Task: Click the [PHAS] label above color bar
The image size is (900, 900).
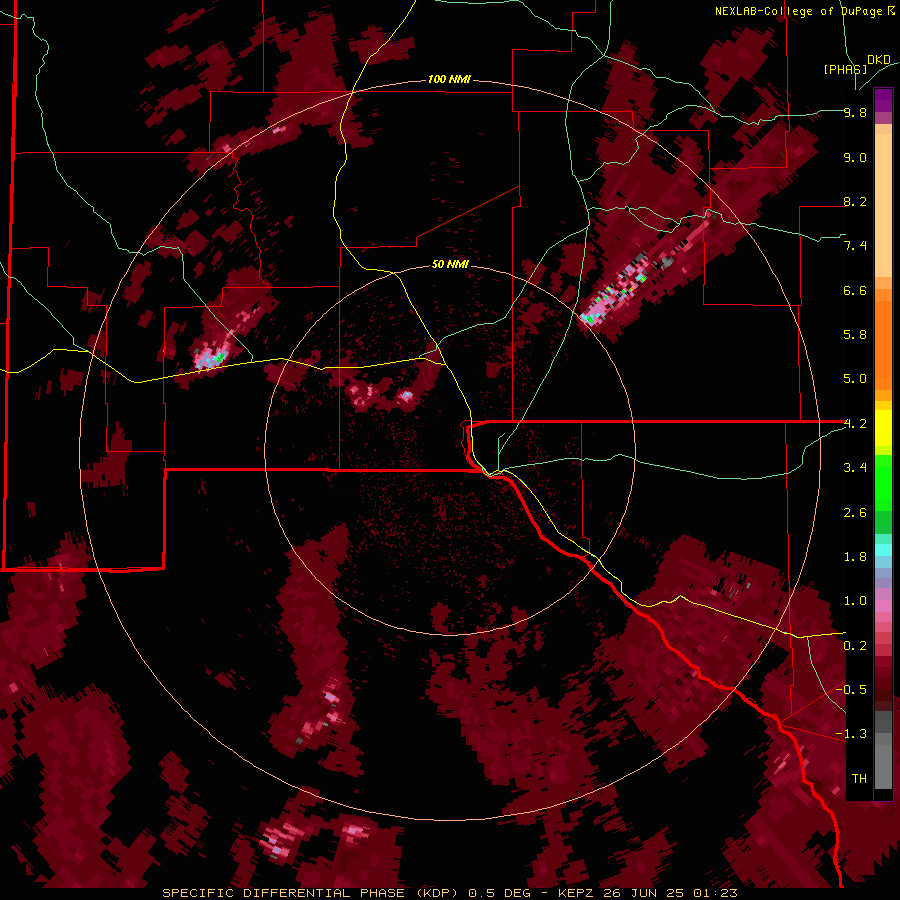Action: click(x=845, y=69)
